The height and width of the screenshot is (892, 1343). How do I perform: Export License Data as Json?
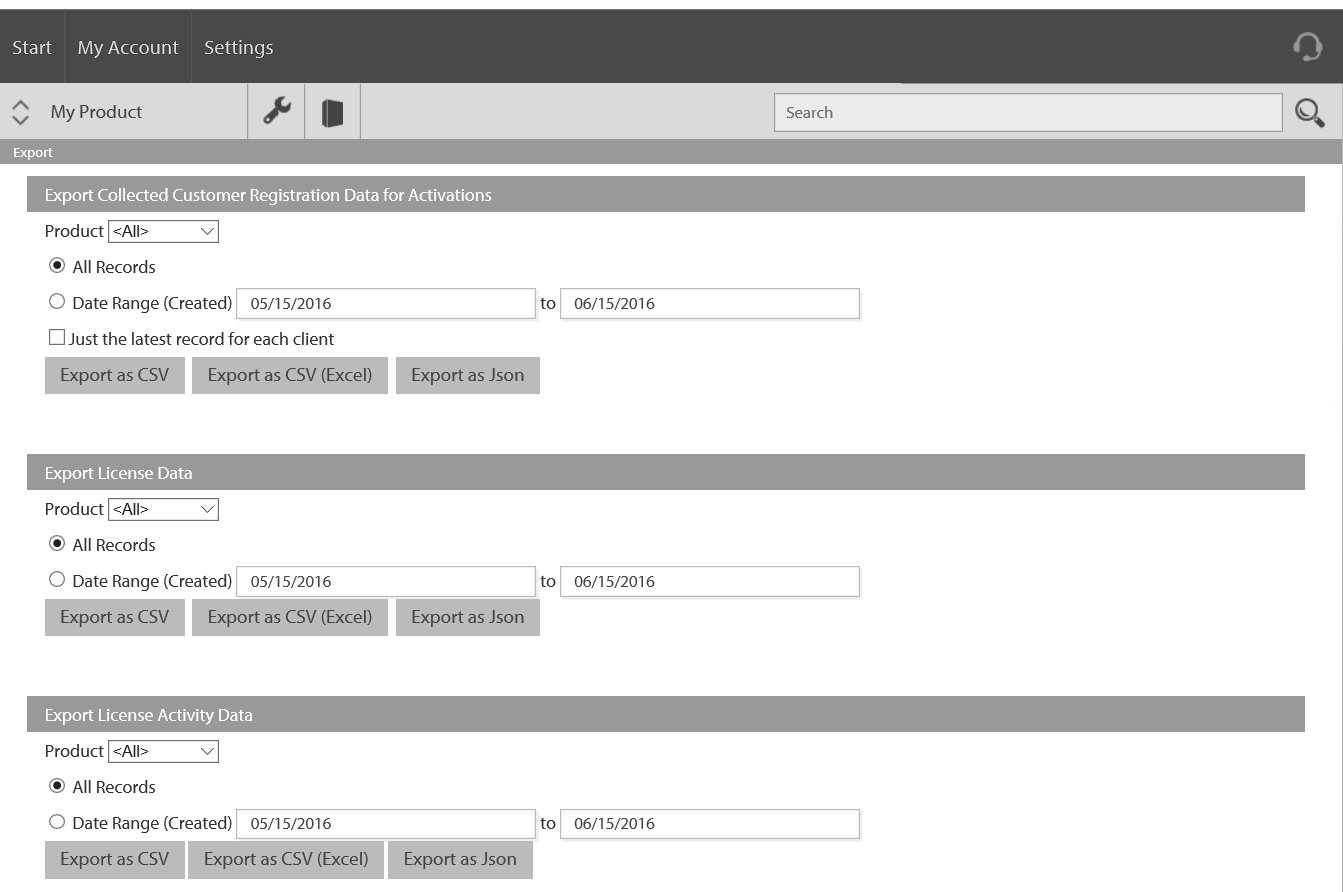(468, 617)
